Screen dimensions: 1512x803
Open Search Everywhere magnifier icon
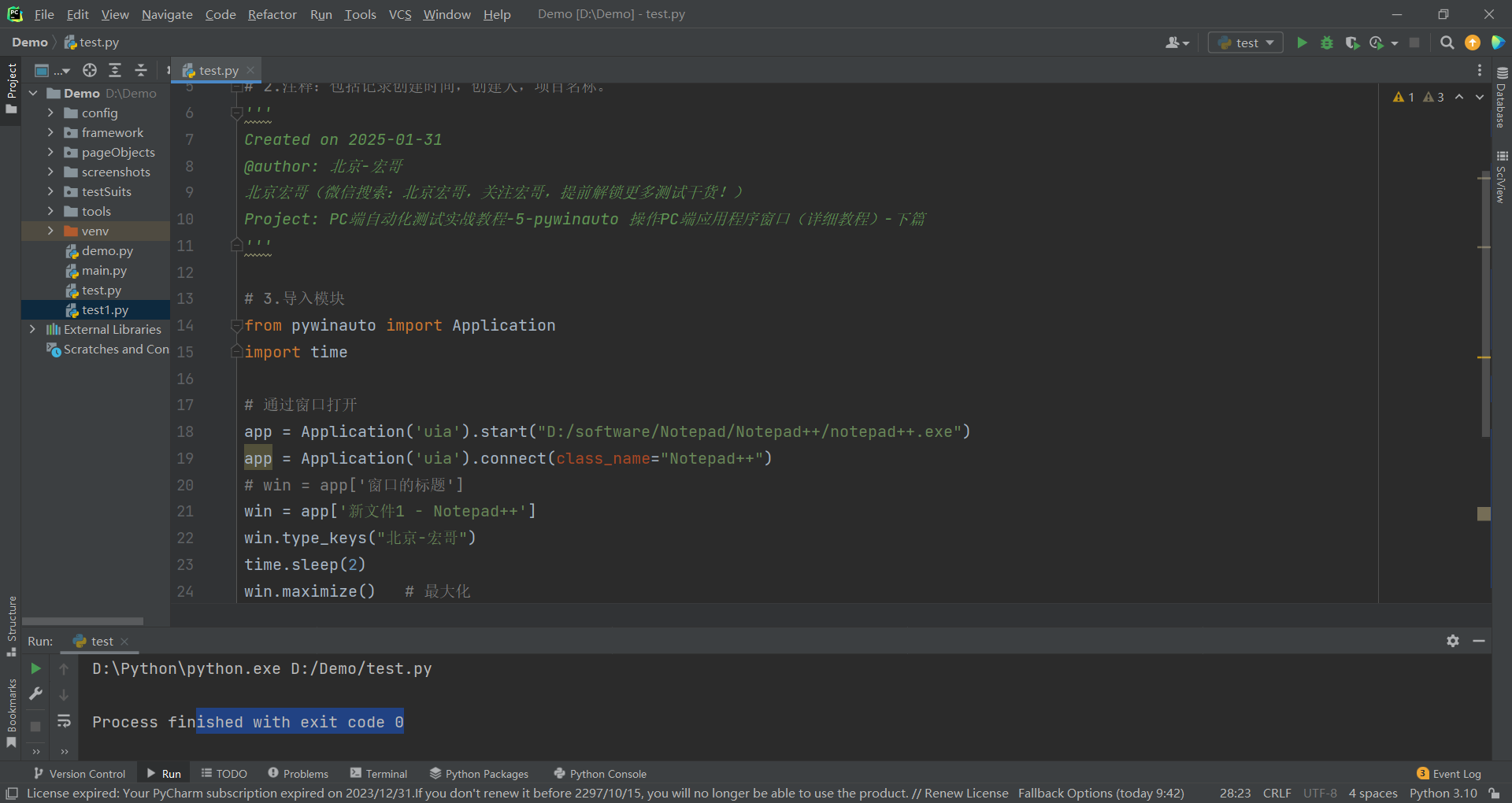pos(1447,43)
